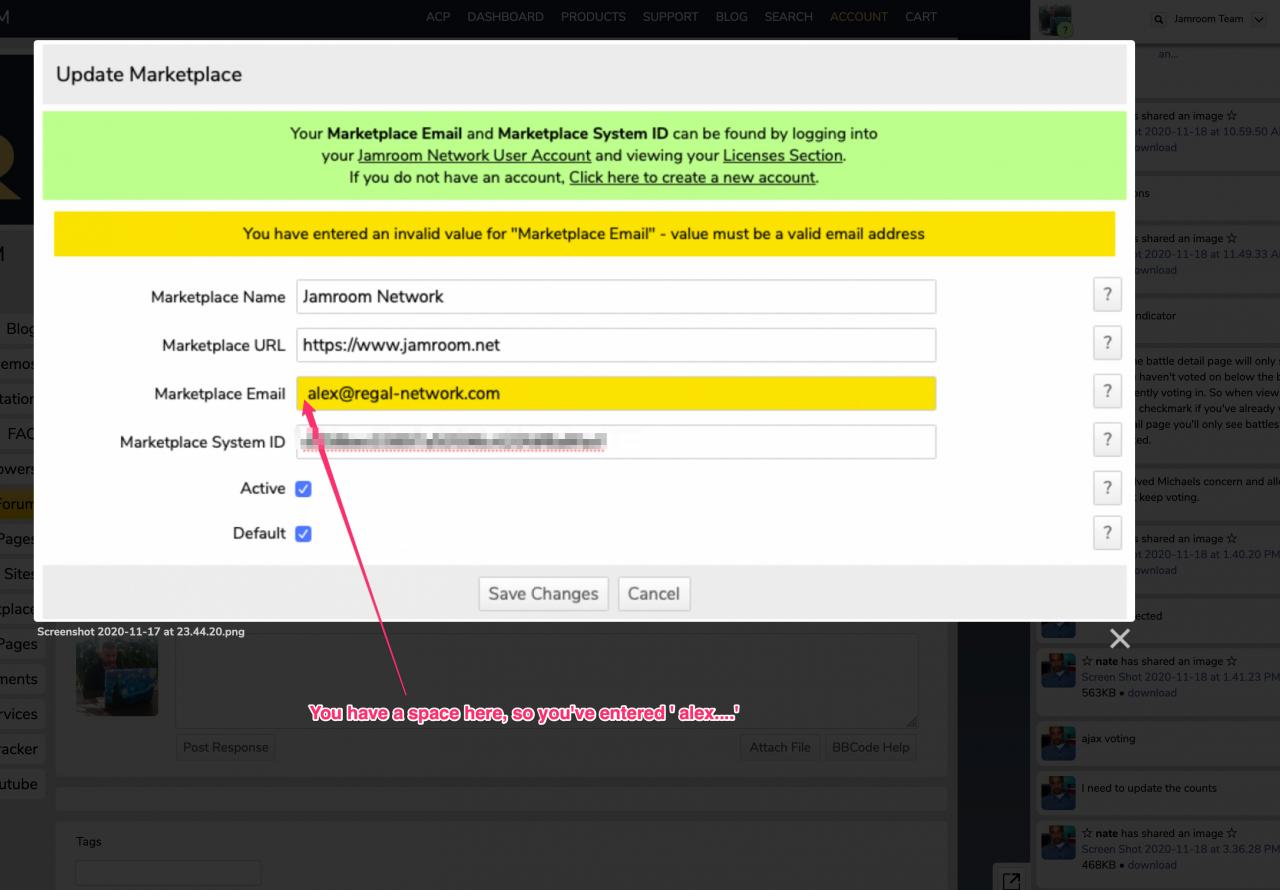Click the download link next to 563KB
This screenshot has height=890, width=1280.
click(1151, 693)
